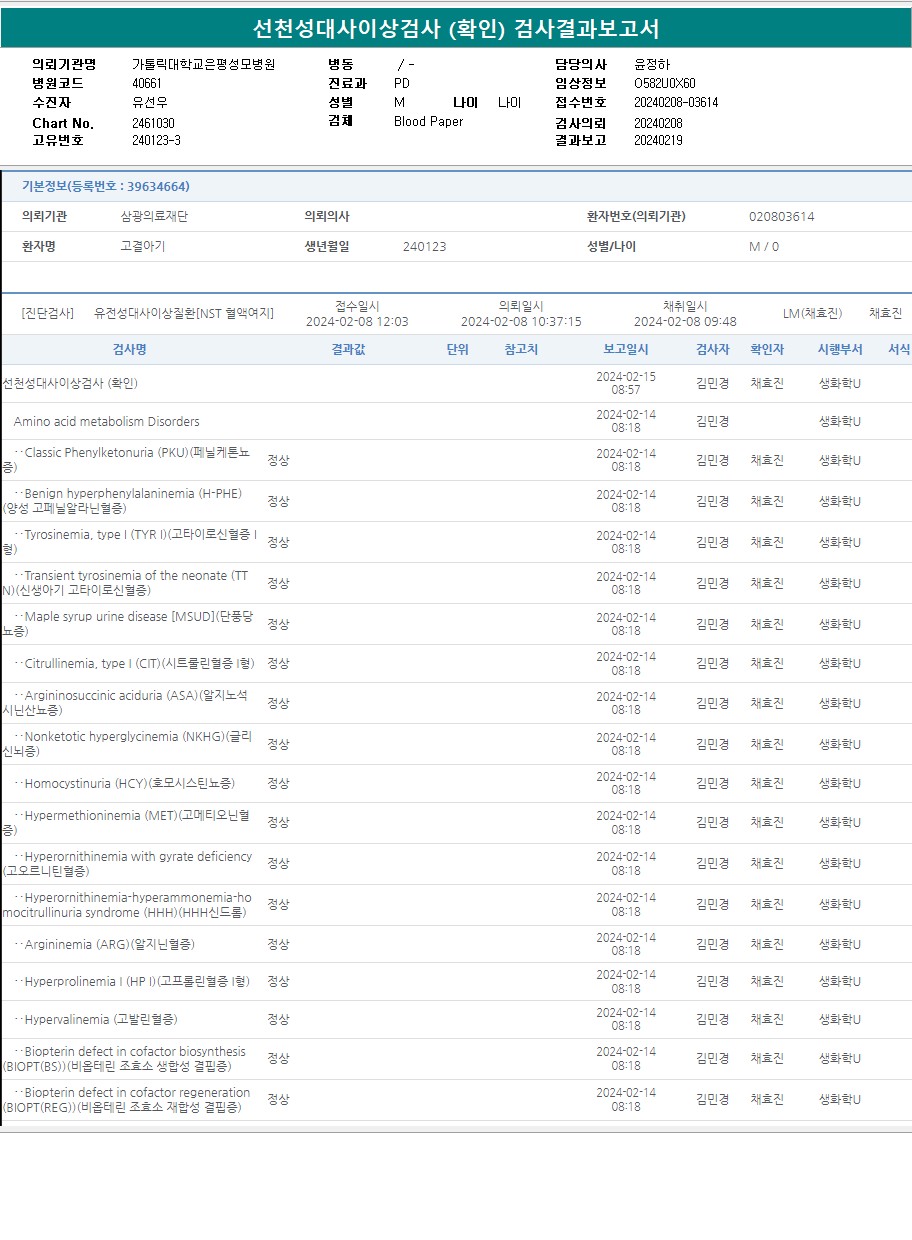Select the Chart No. value 2461030
This screenshot has height=1240, width=912.
153,123
